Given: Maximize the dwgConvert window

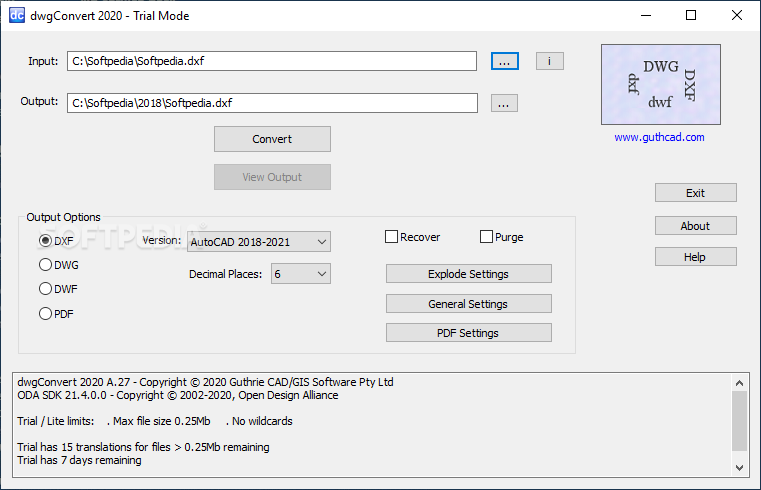Looking at the screenshot, I should pos(691,16).
